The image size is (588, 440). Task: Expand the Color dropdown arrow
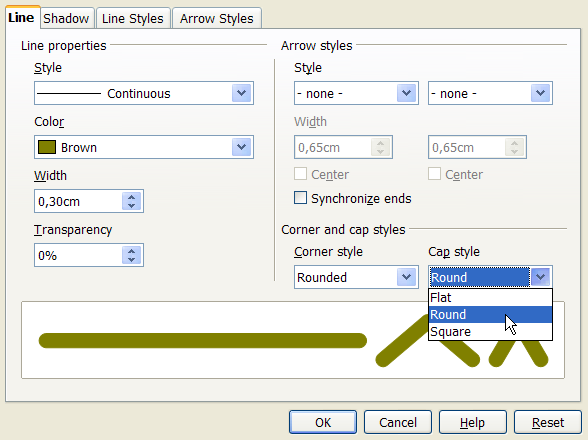[242, 147]
